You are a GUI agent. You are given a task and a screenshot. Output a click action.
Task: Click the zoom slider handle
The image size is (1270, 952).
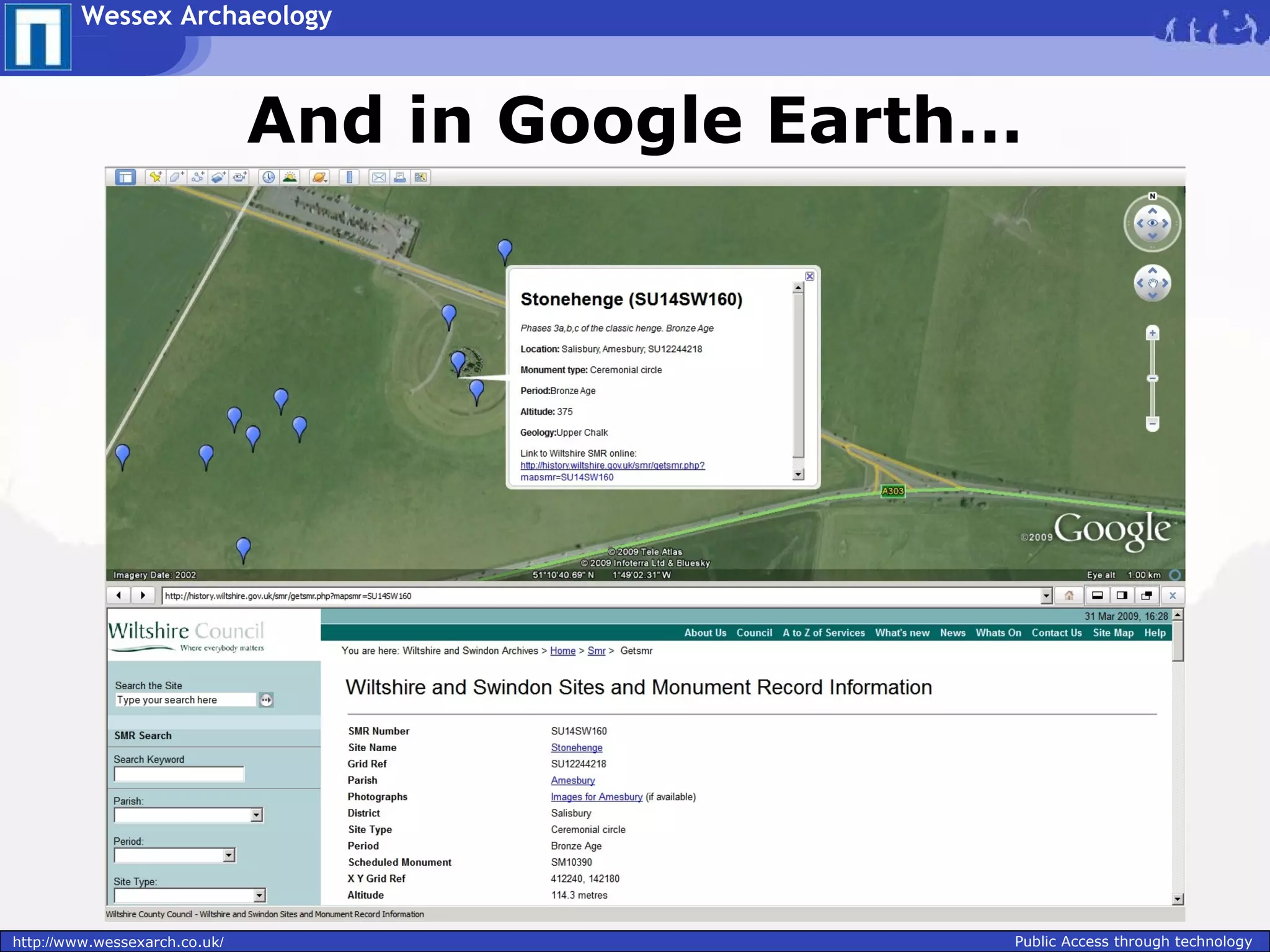[1152, 378]
